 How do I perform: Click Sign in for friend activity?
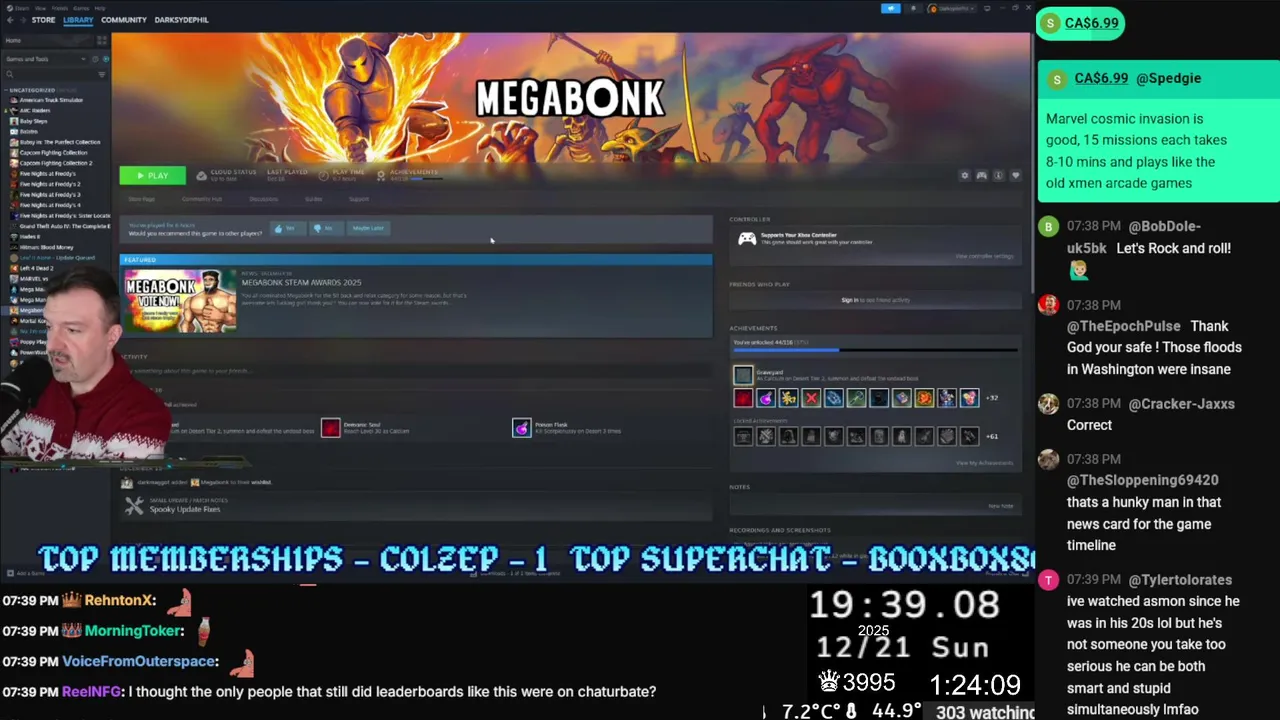(x=850, y=300)
